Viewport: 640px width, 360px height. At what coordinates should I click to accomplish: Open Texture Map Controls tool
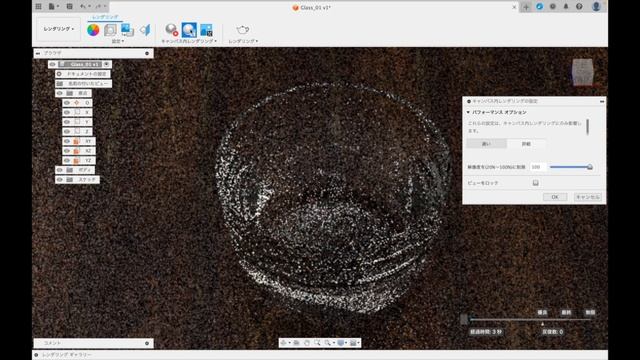tap(145, 30)
